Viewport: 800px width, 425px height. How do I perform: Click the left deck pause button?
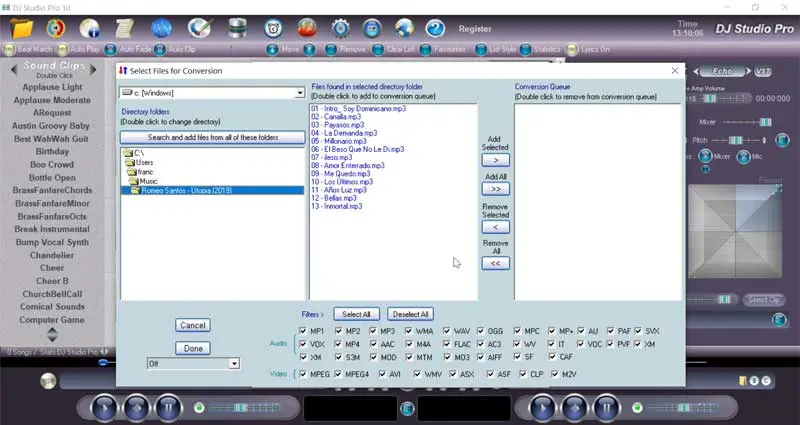pos(169,408)
